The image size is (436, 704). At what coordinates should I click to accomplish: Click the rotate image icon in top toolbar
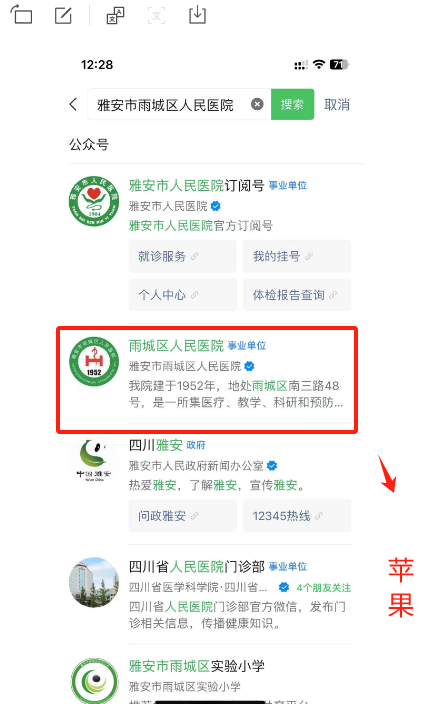(x=21, y=14)
